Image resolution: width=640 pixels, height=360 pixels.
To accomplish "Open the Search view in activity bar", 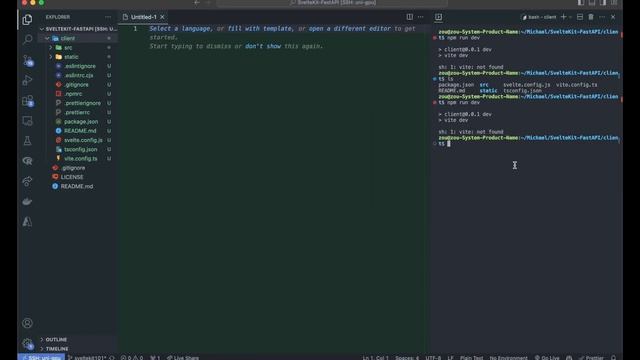I will point(27,40).
